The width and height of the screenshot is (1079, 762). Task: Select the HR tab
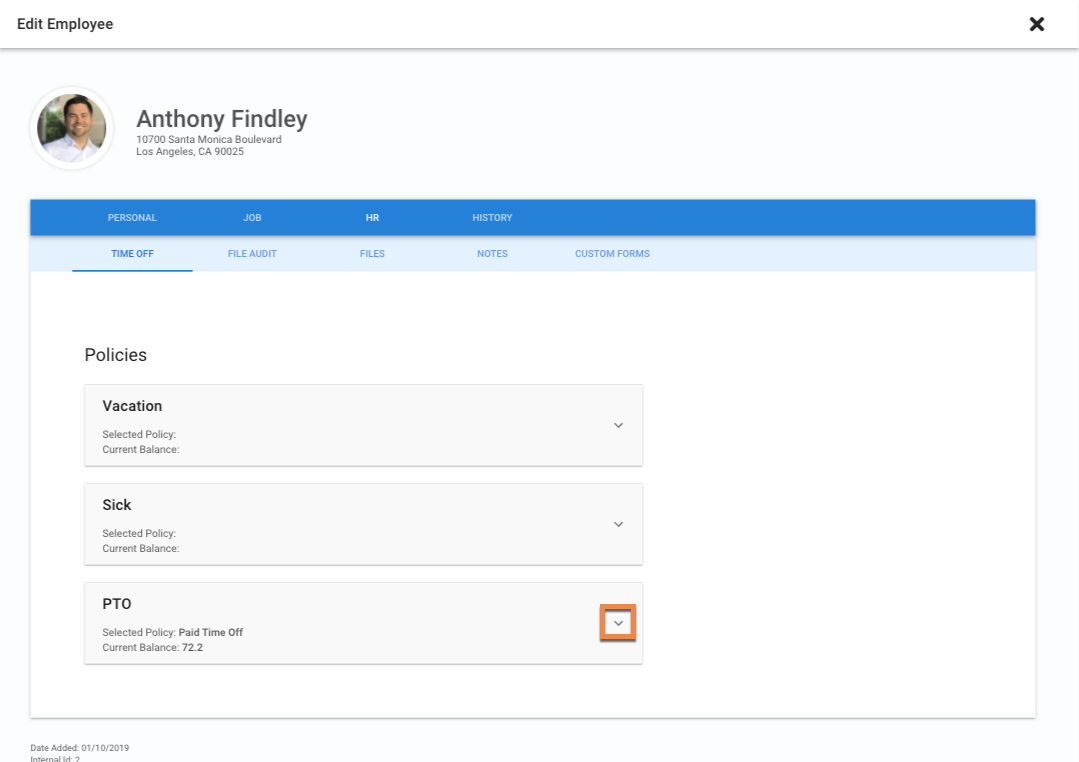point(372,218)
